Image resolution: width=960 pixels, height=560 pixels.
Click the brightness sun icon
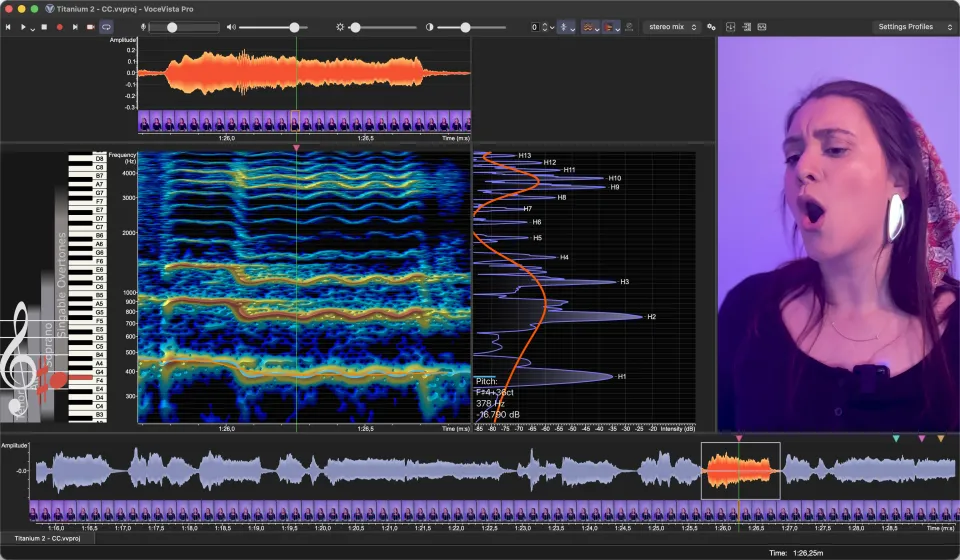coord(340,27)
